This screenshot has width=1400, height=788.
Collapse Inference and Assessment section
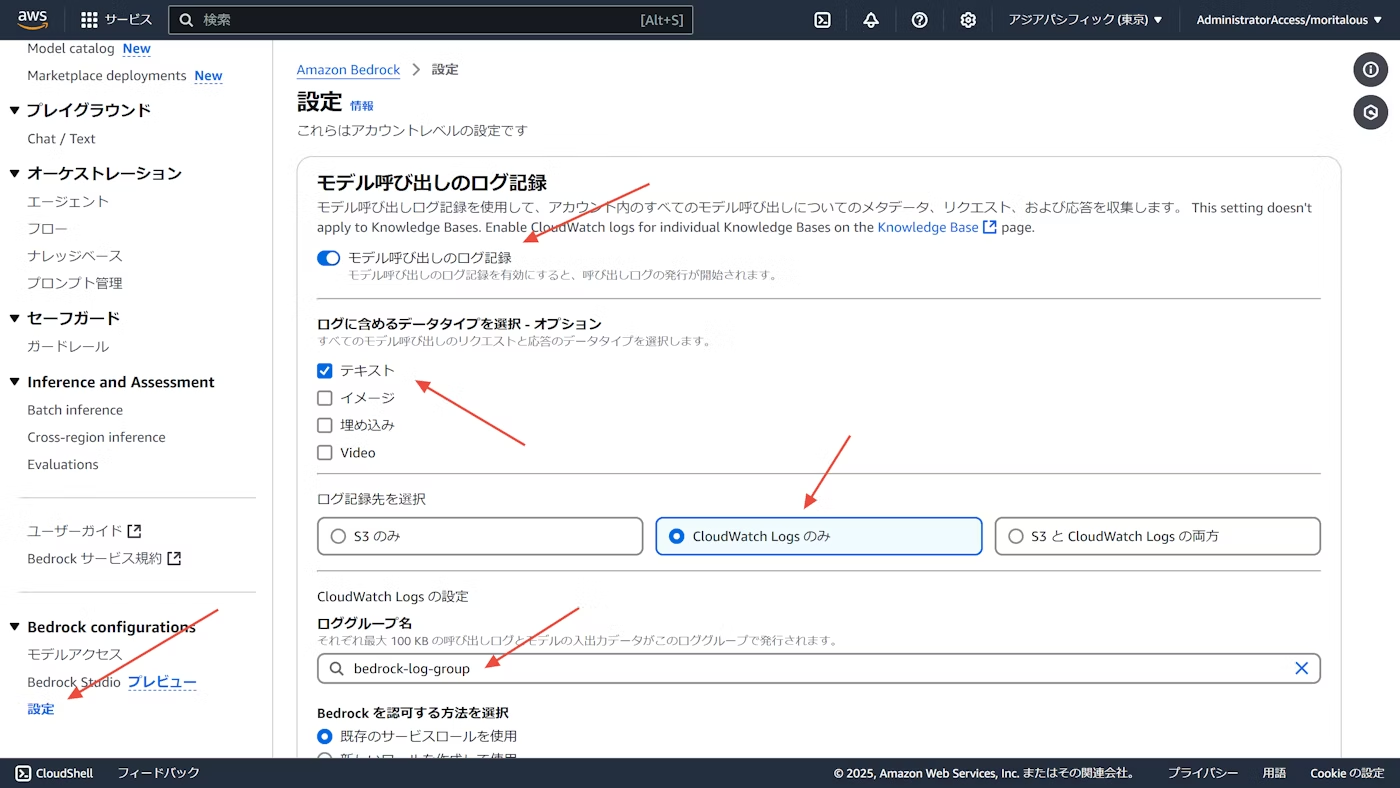15,382
